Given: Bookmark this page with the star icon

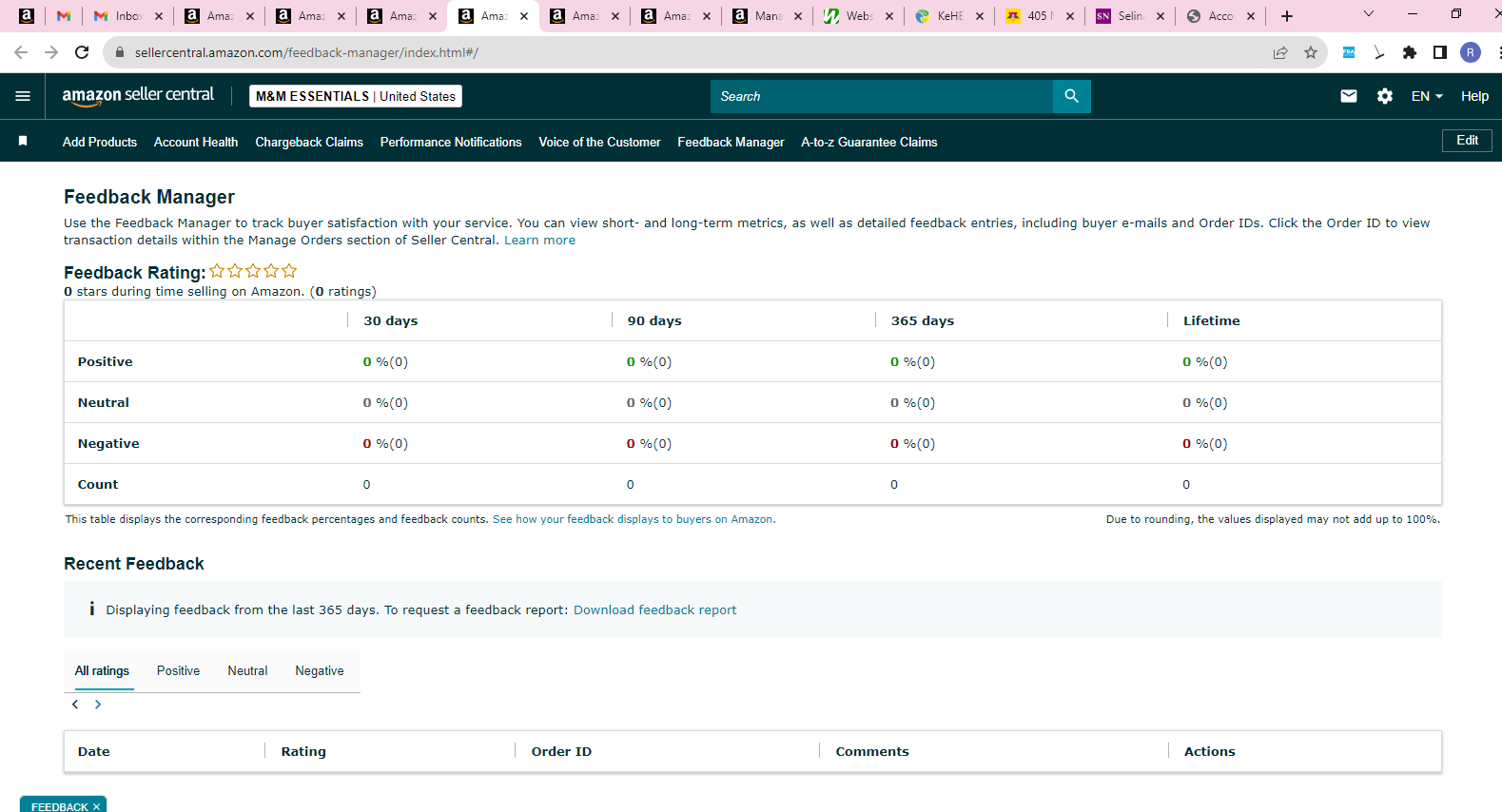Looking at the screenshot, I should 1311,52.
